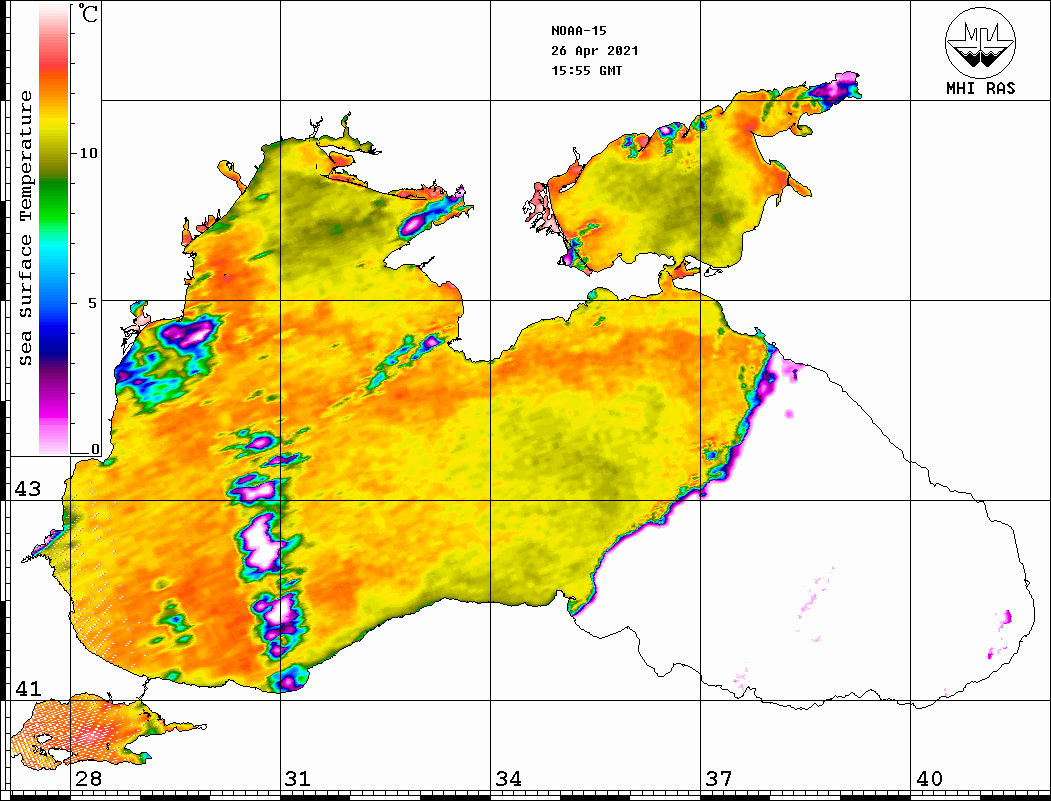The image size is (1051, 801).
Task: Click the '5' tick on temperature scale
Action: point(93,303)
